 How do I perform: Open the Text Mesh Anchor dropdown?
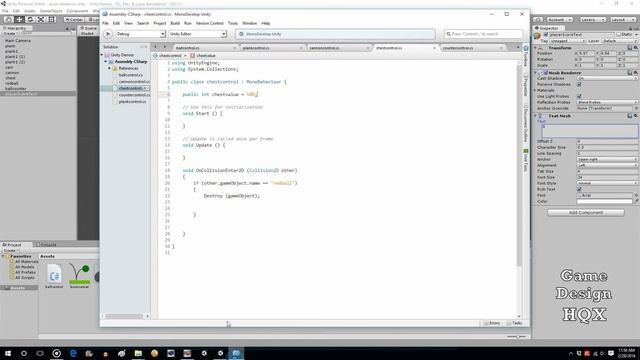[x=607, y=159]
